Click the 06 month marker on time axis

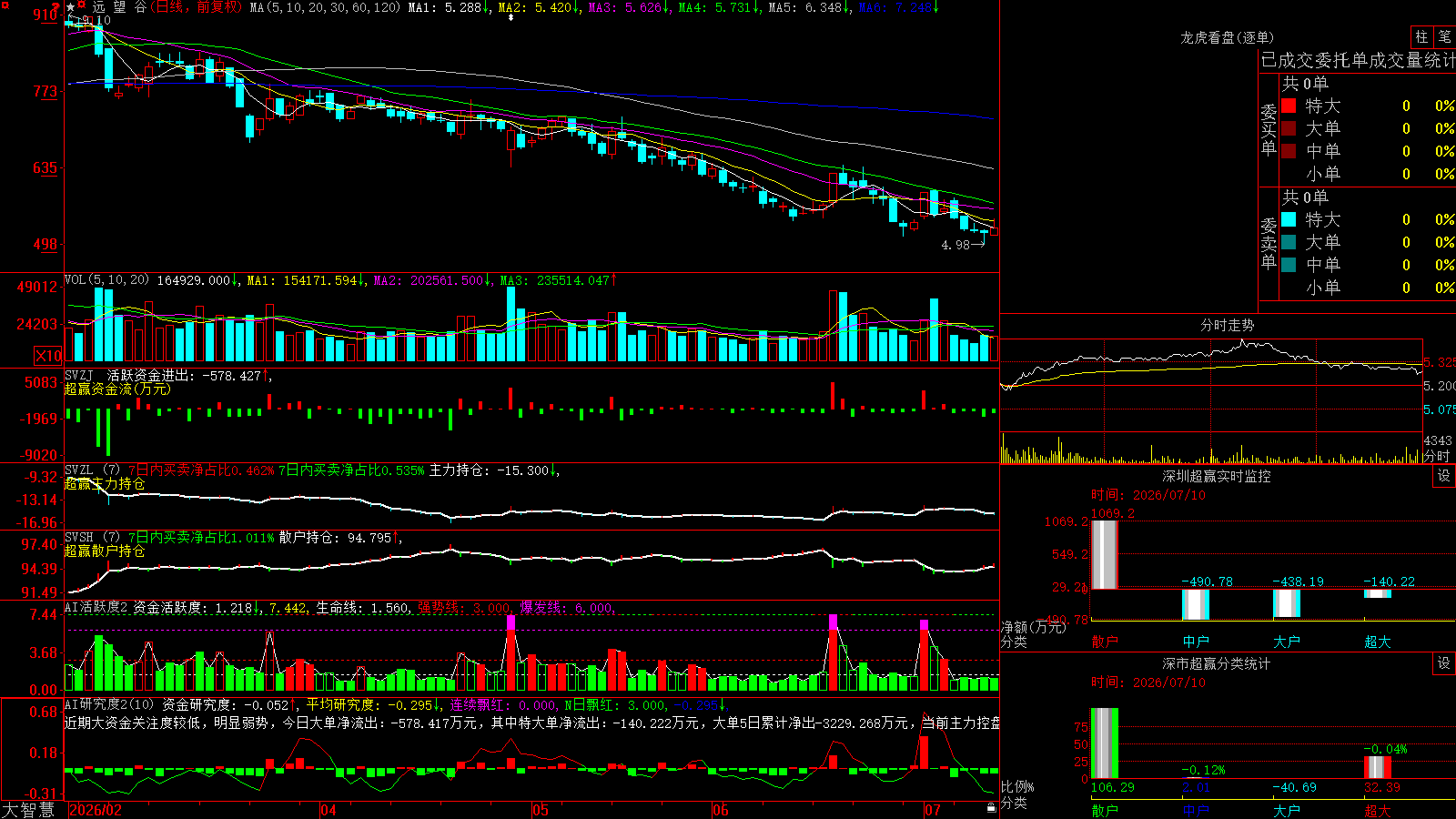click(721, 810)
